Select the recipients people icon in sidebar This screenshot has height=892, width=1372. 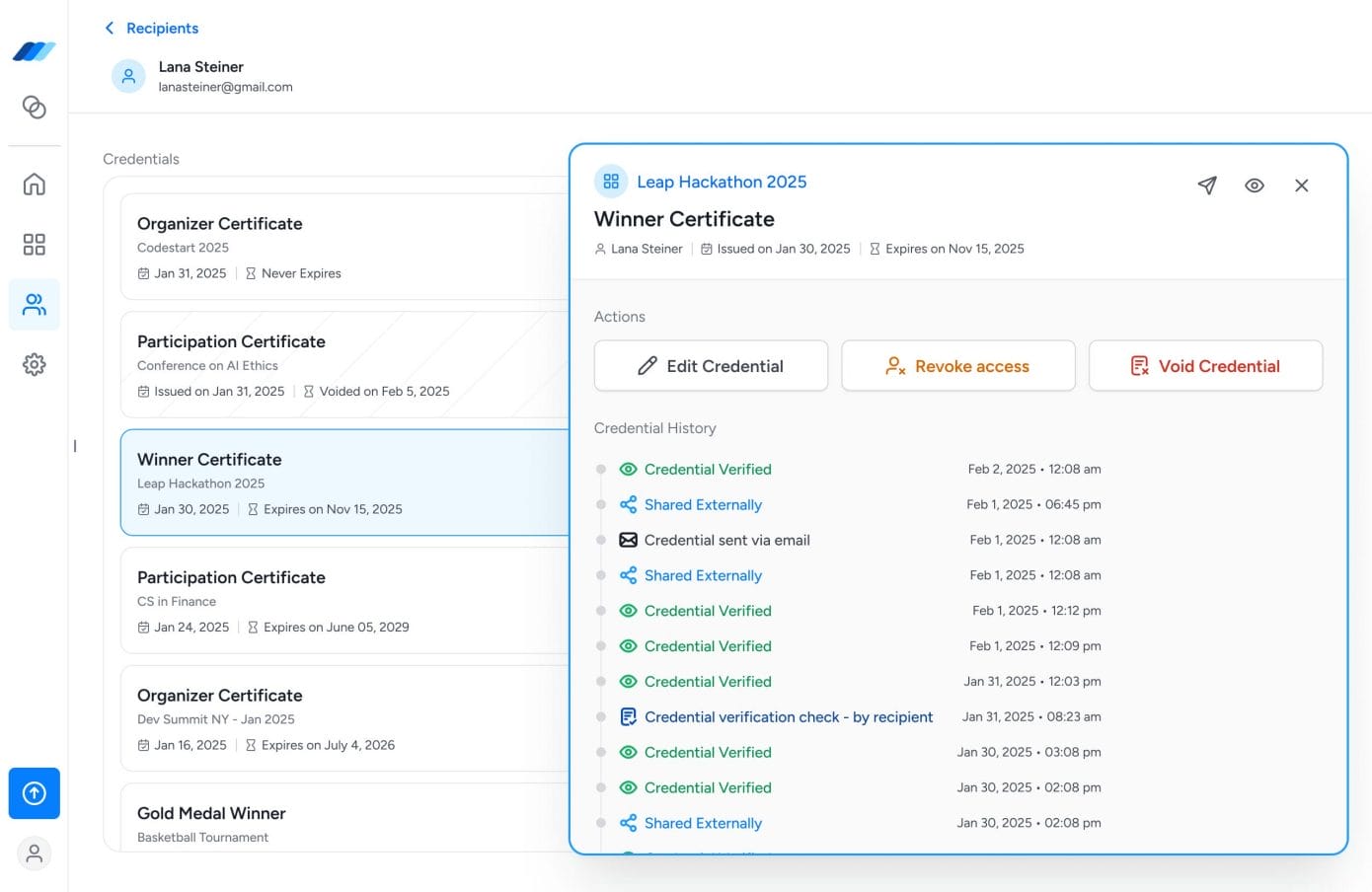tap(35, 305)
